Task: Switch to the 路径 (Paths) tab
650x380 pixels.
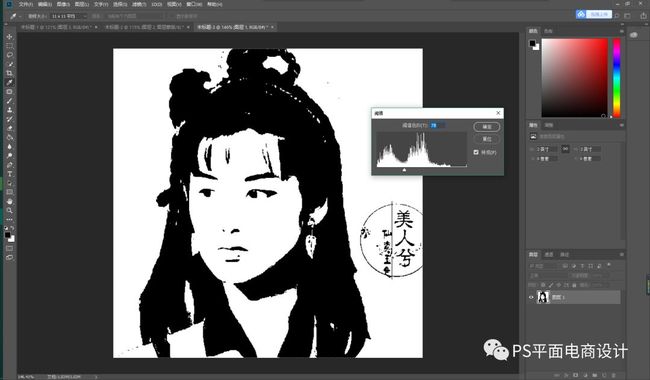Action: [x=564, y=254]
